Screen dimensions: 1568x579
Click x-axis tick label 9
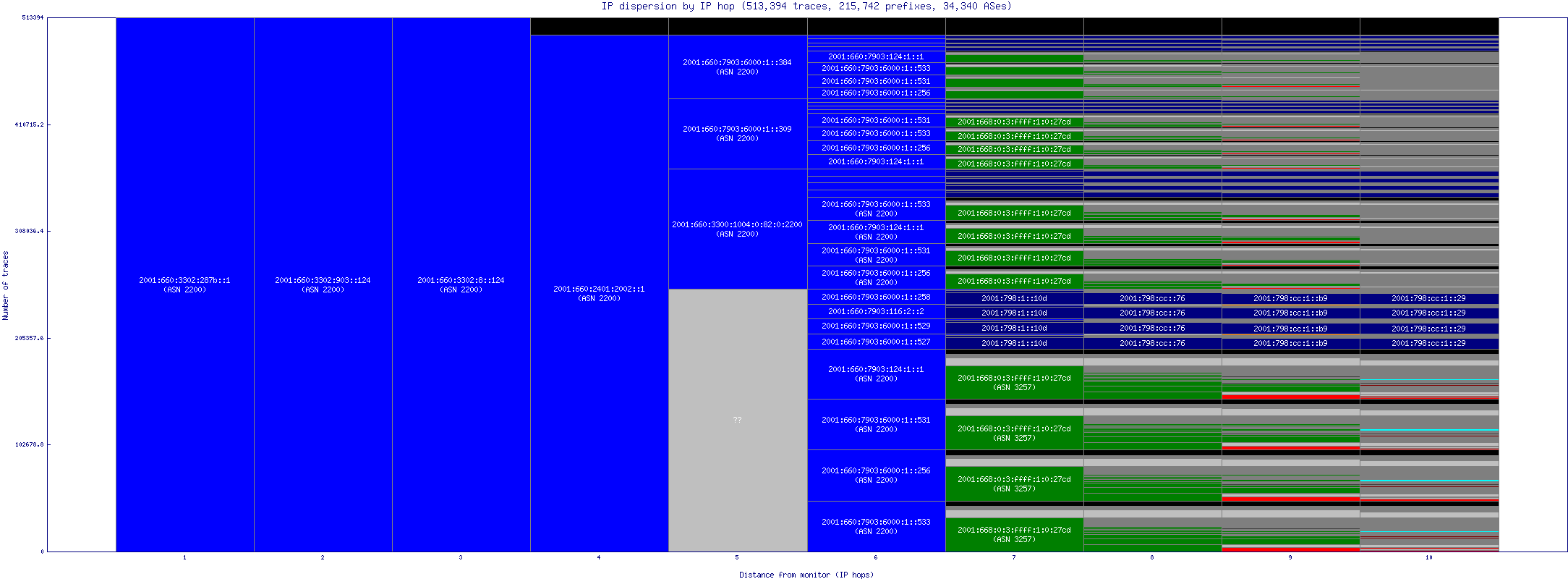point(1290,557)
